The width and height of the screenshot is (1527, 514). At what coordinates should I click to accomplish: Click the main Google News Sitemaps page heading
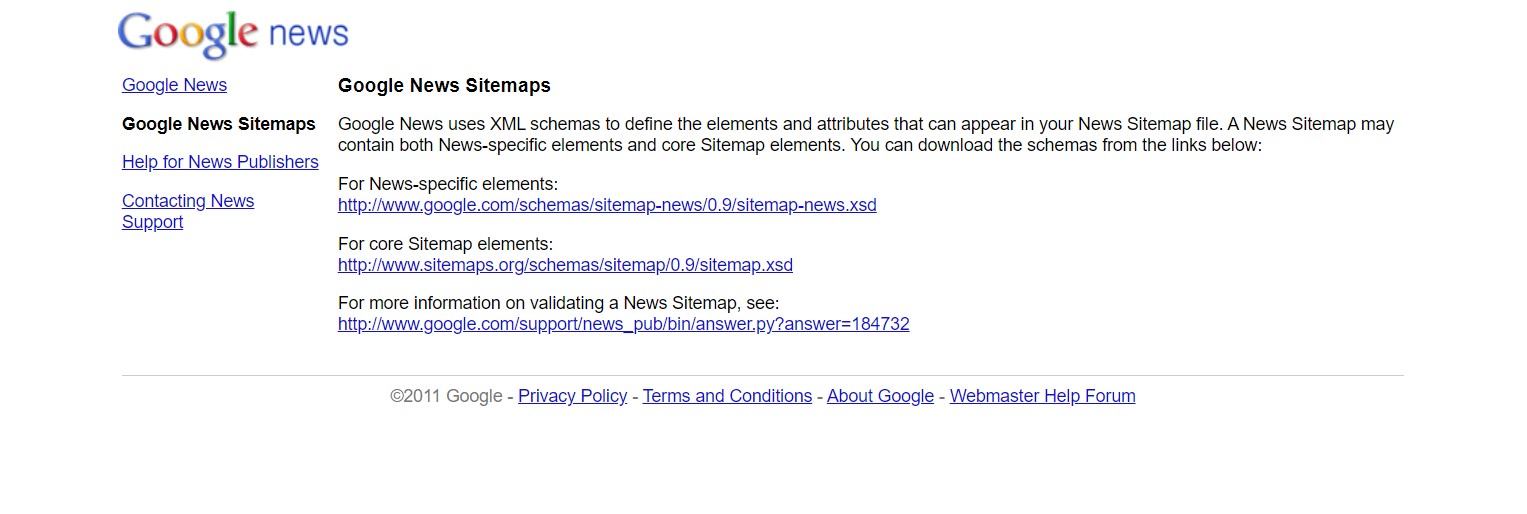[x=444, y=86]
